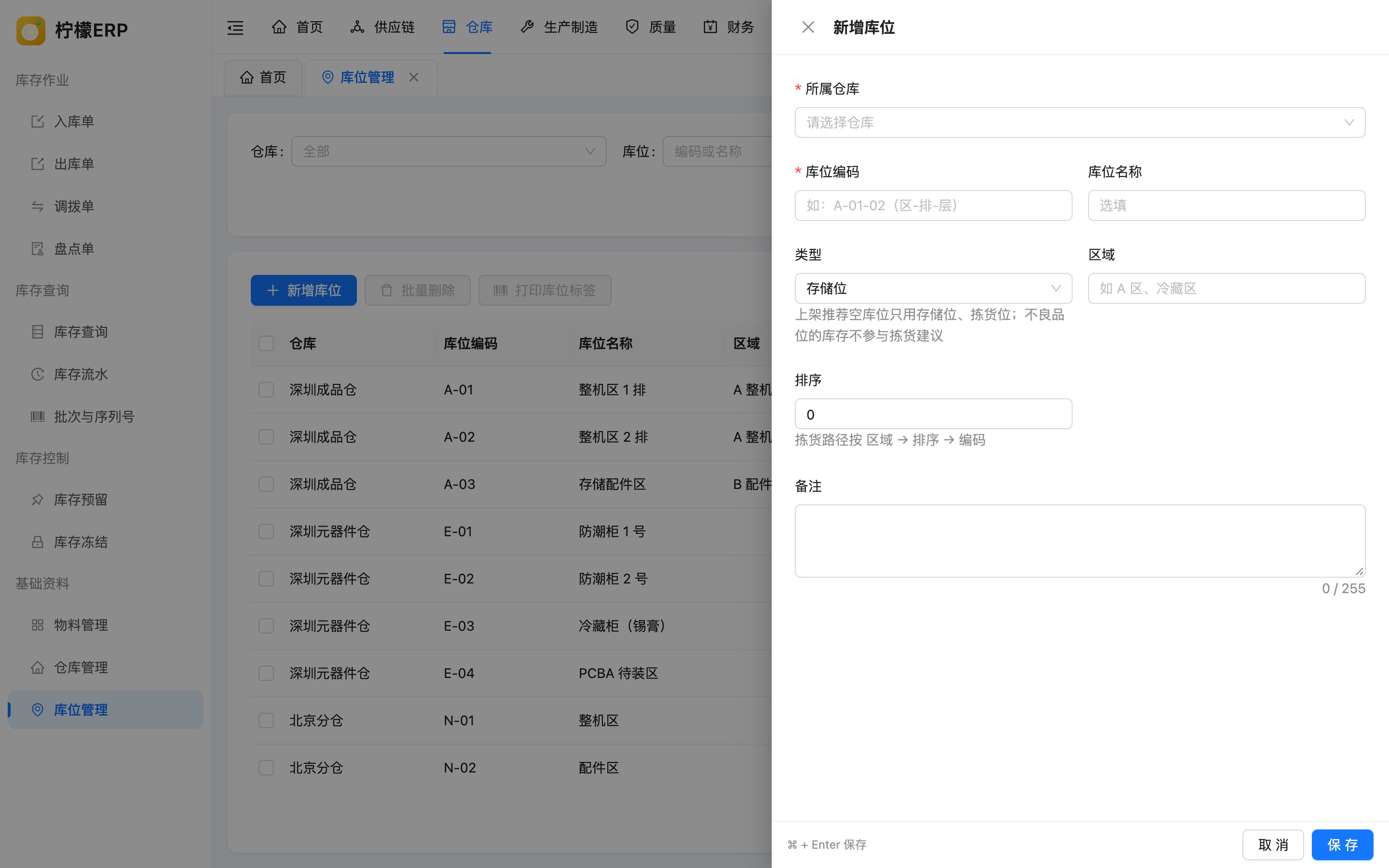
Task: Click the 取消 button
Action: [1273, 844]
